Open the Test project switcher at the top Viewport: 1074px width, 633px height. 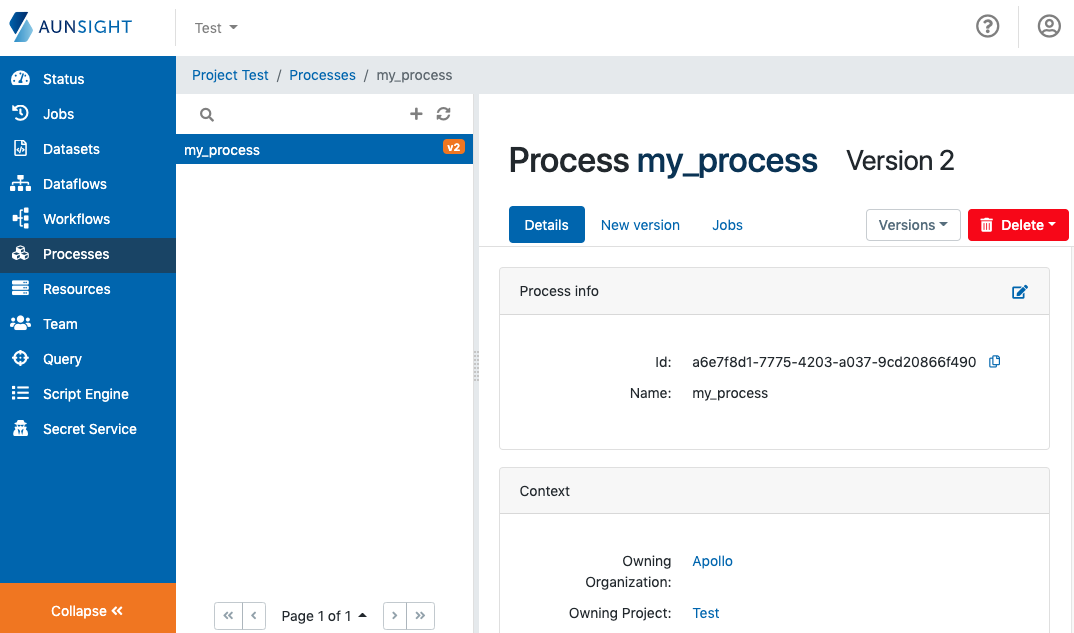(x=215, y=27)
